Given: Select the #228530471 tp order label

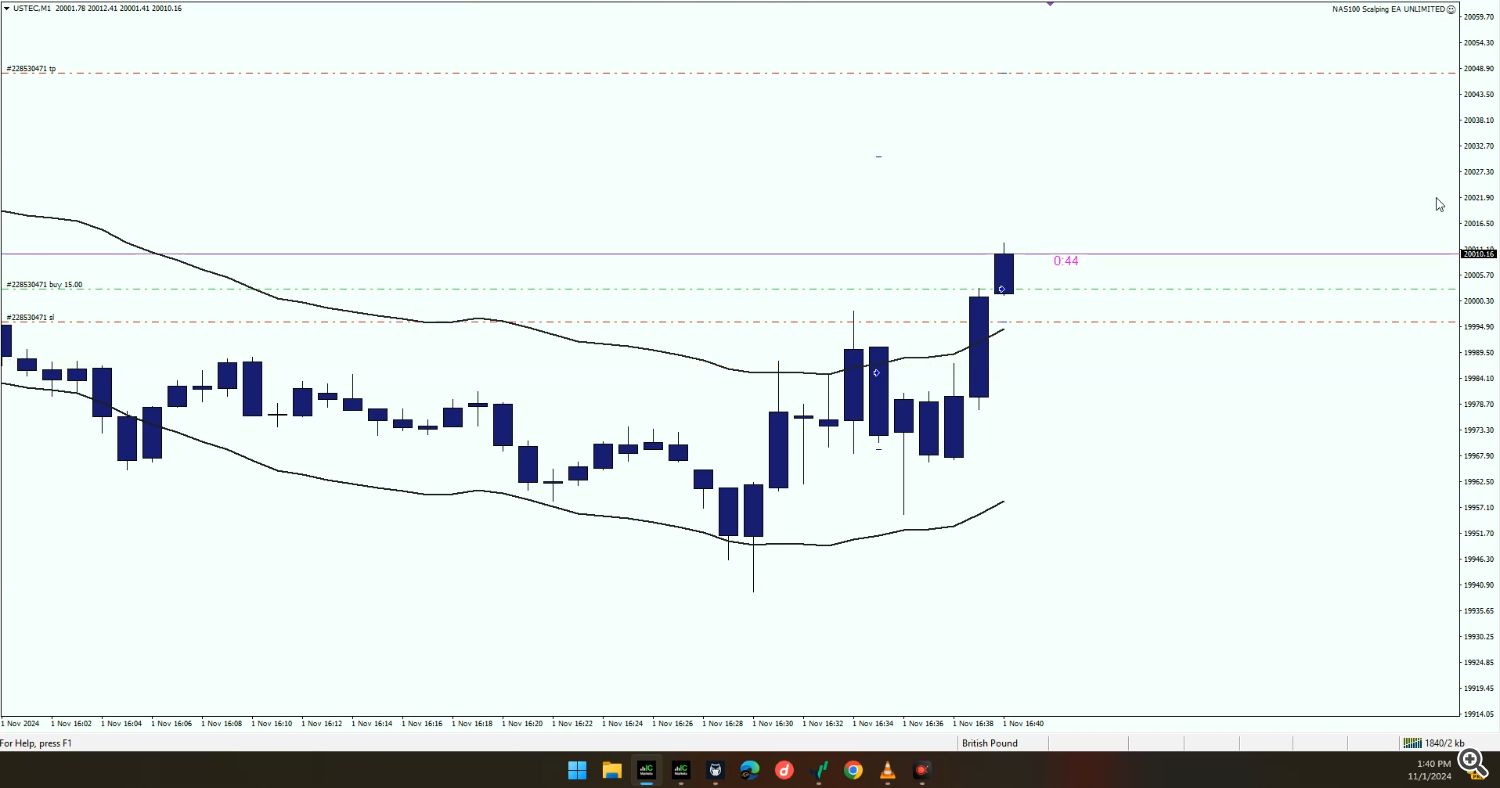Looking at the screenshot, I should pos(31,69).
